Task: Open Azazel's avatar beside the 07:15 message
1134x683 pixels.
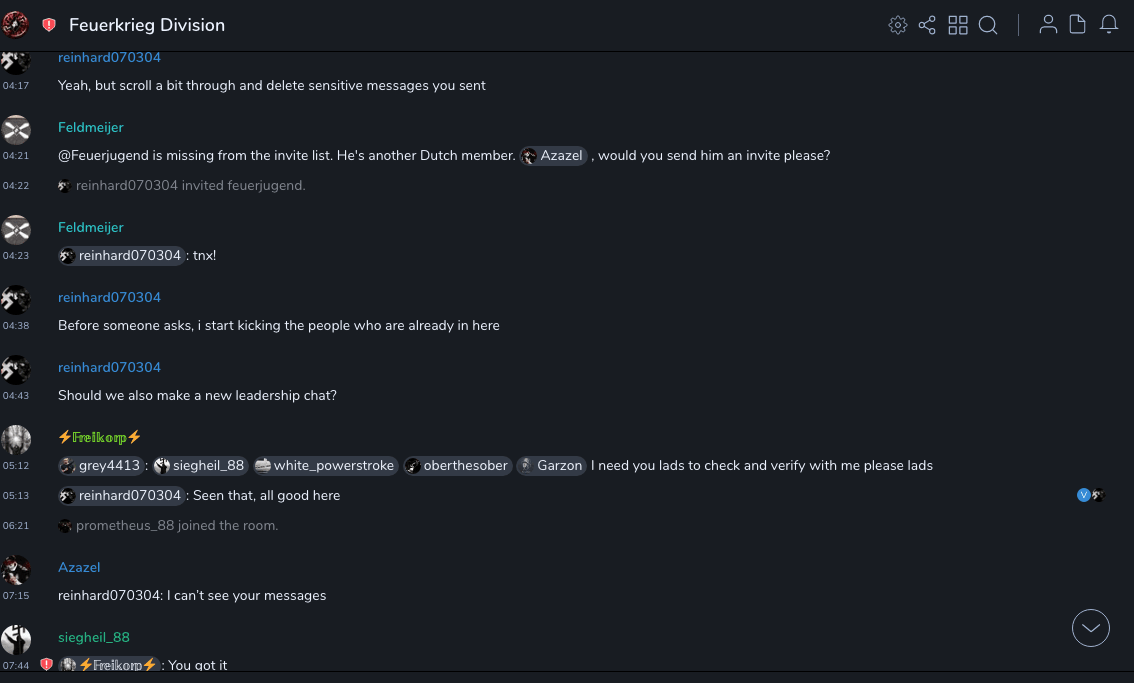Action: [x=16, y=570]
